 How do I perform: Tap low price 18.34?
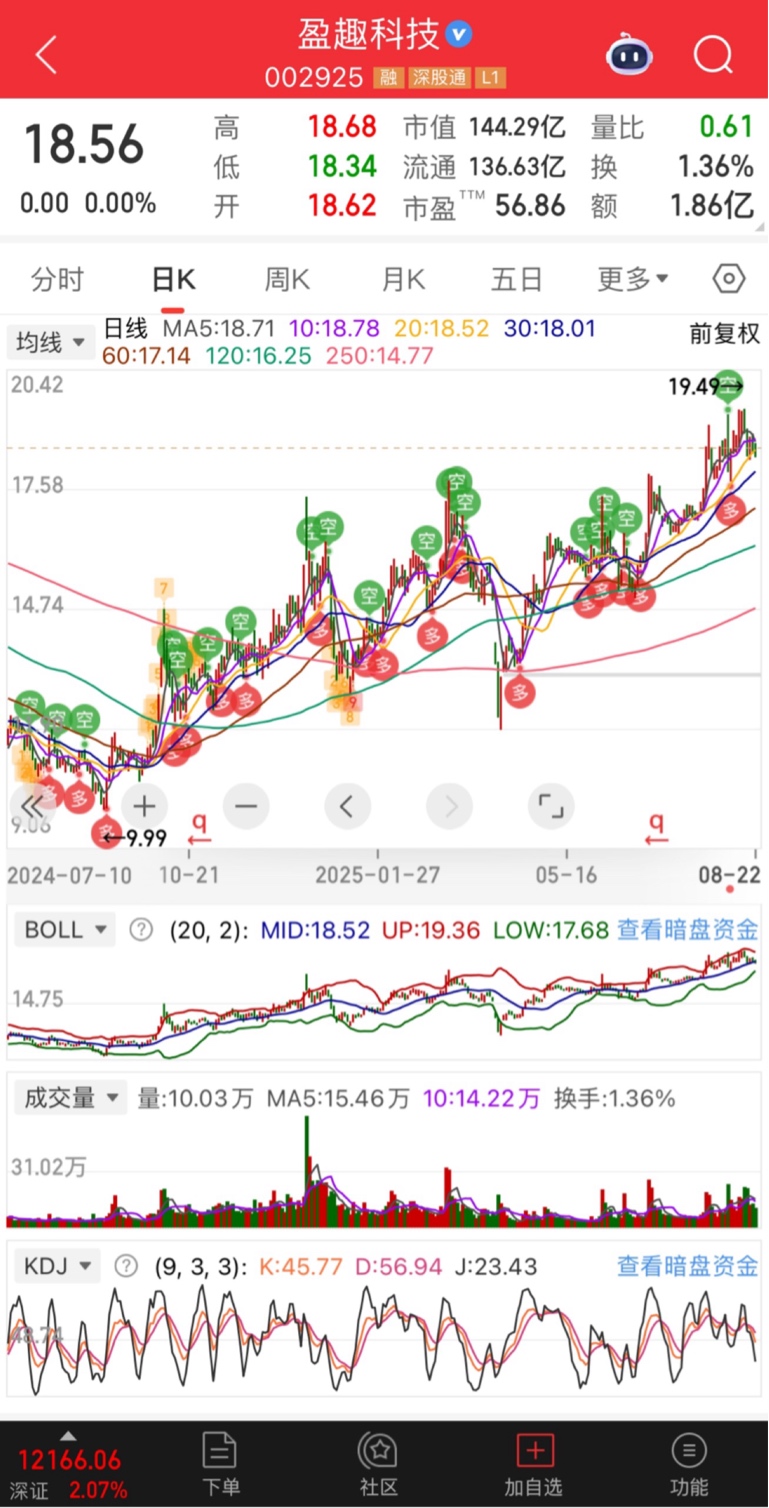coord(342,166)
